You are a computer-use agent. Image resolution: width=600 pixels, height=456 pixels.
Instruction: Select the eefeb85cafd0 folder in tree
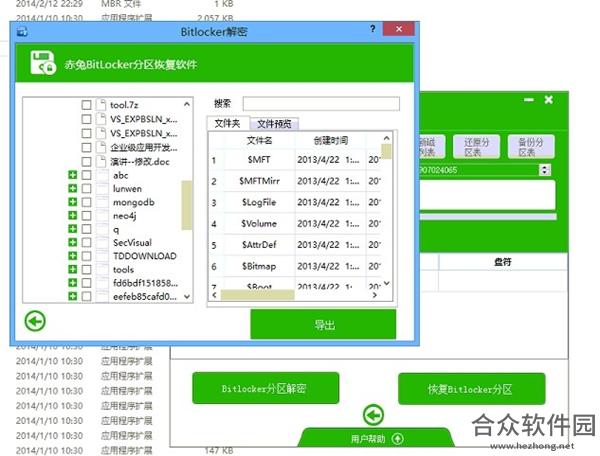145,296
